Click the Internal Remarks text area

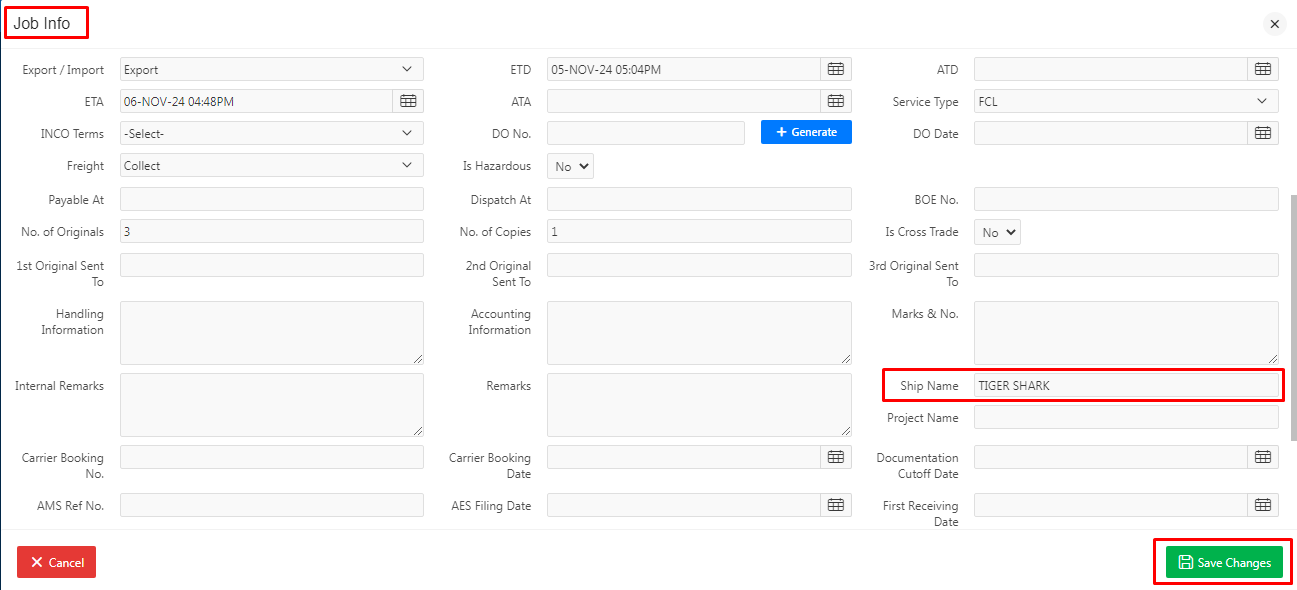(x=272, y=405)
